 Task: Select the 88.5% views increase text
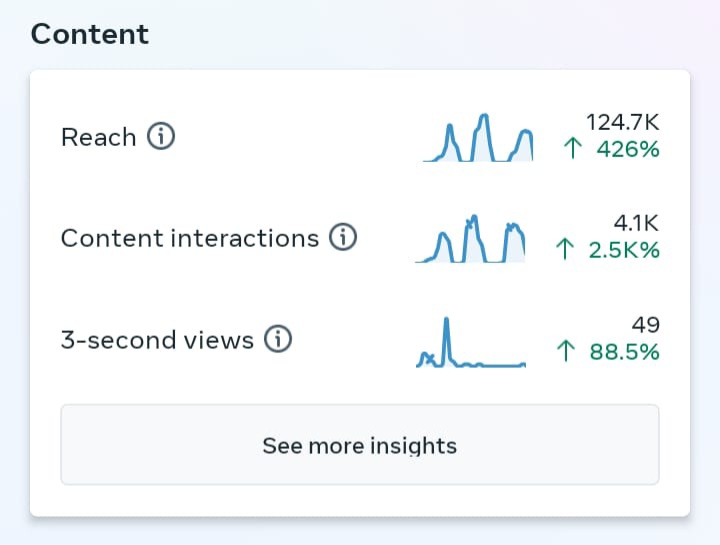pos(624,352)
